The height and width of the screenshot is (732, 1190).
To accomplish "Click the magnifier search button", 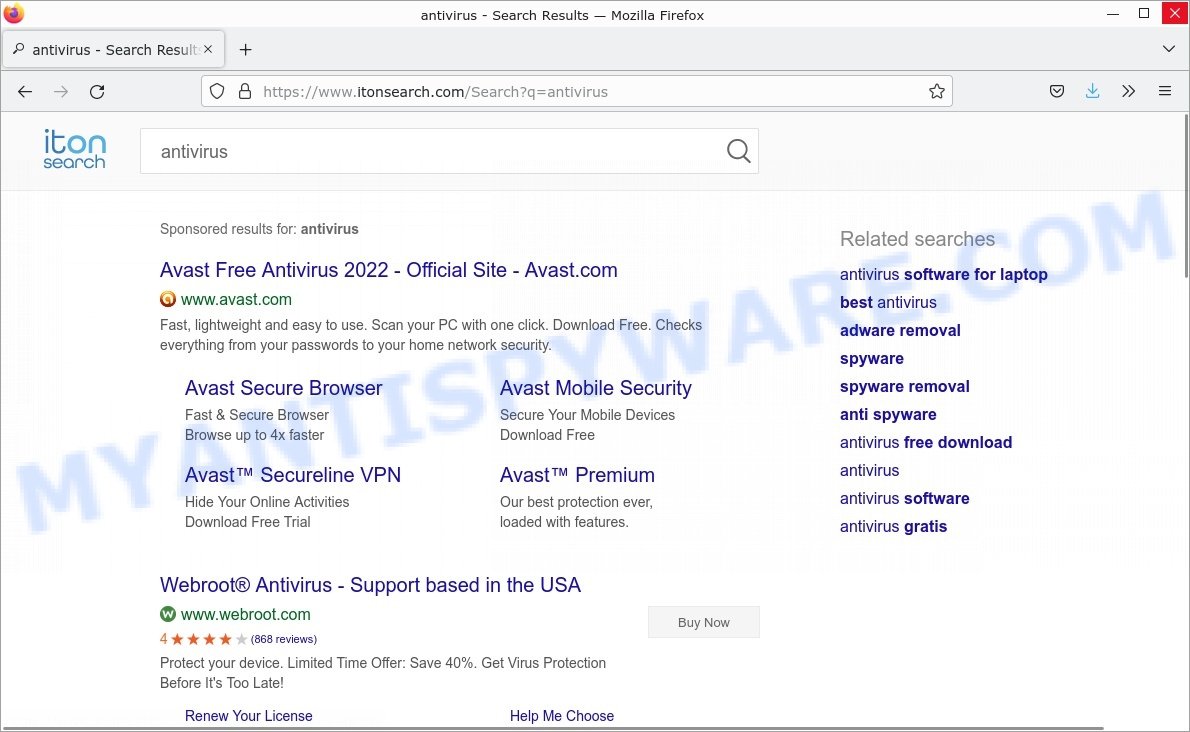I will click(738, 151).
